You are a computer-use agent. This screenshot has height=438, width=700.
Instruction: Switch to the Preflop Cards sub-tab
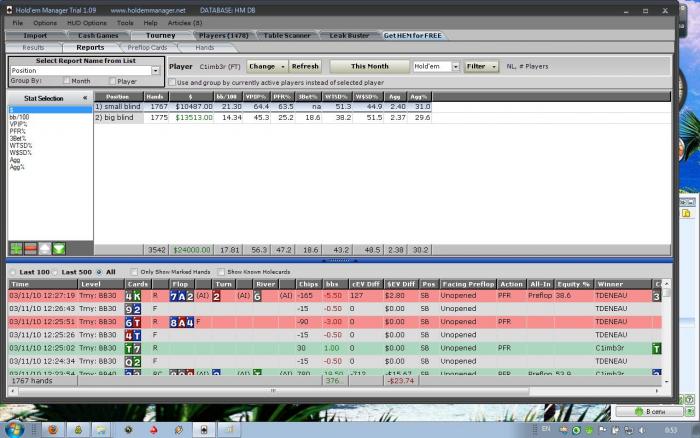147,48
